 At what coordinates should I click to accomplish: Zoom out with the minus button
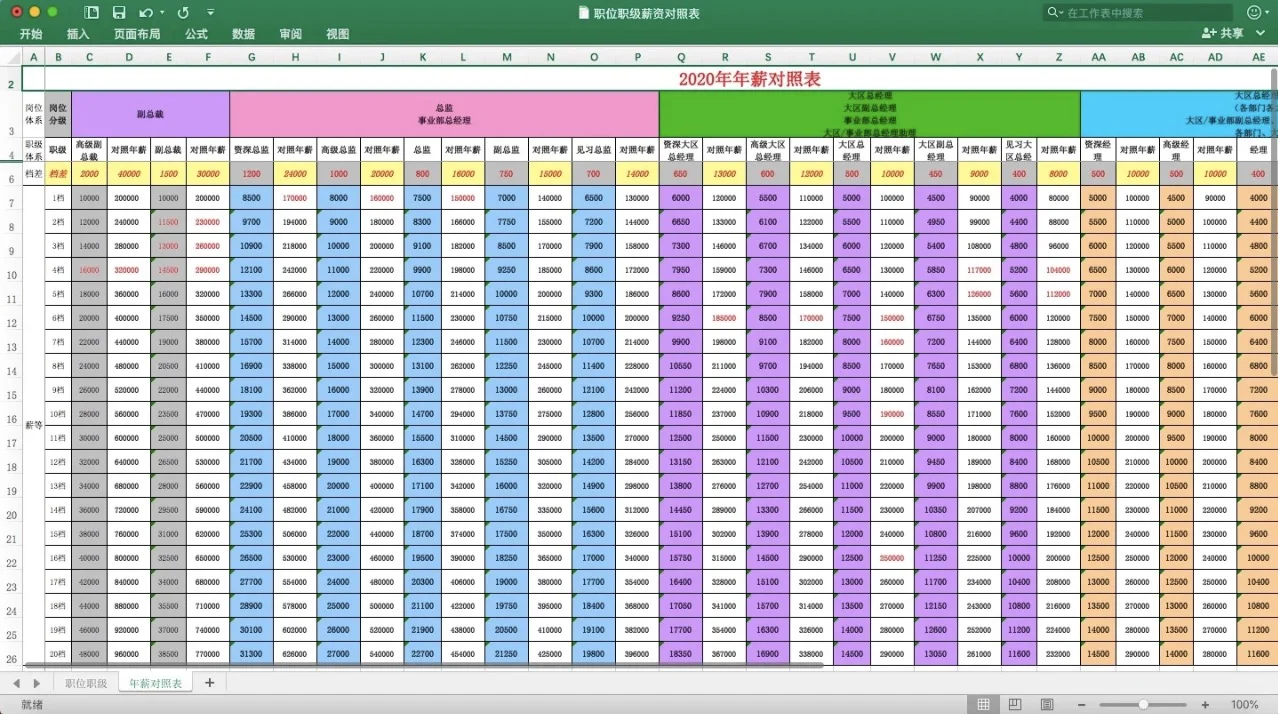1084,704
